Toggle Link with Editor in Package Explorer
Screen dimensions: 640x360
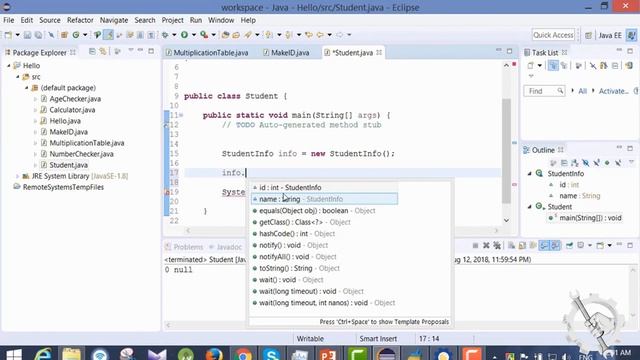pos(103,51)
